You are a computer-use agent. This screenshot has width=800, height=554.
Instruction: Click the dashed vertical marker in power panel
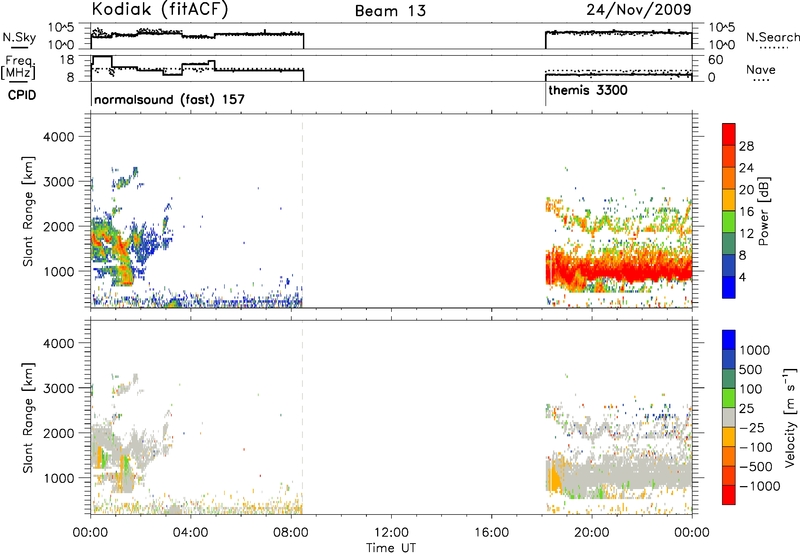(303, 211)
